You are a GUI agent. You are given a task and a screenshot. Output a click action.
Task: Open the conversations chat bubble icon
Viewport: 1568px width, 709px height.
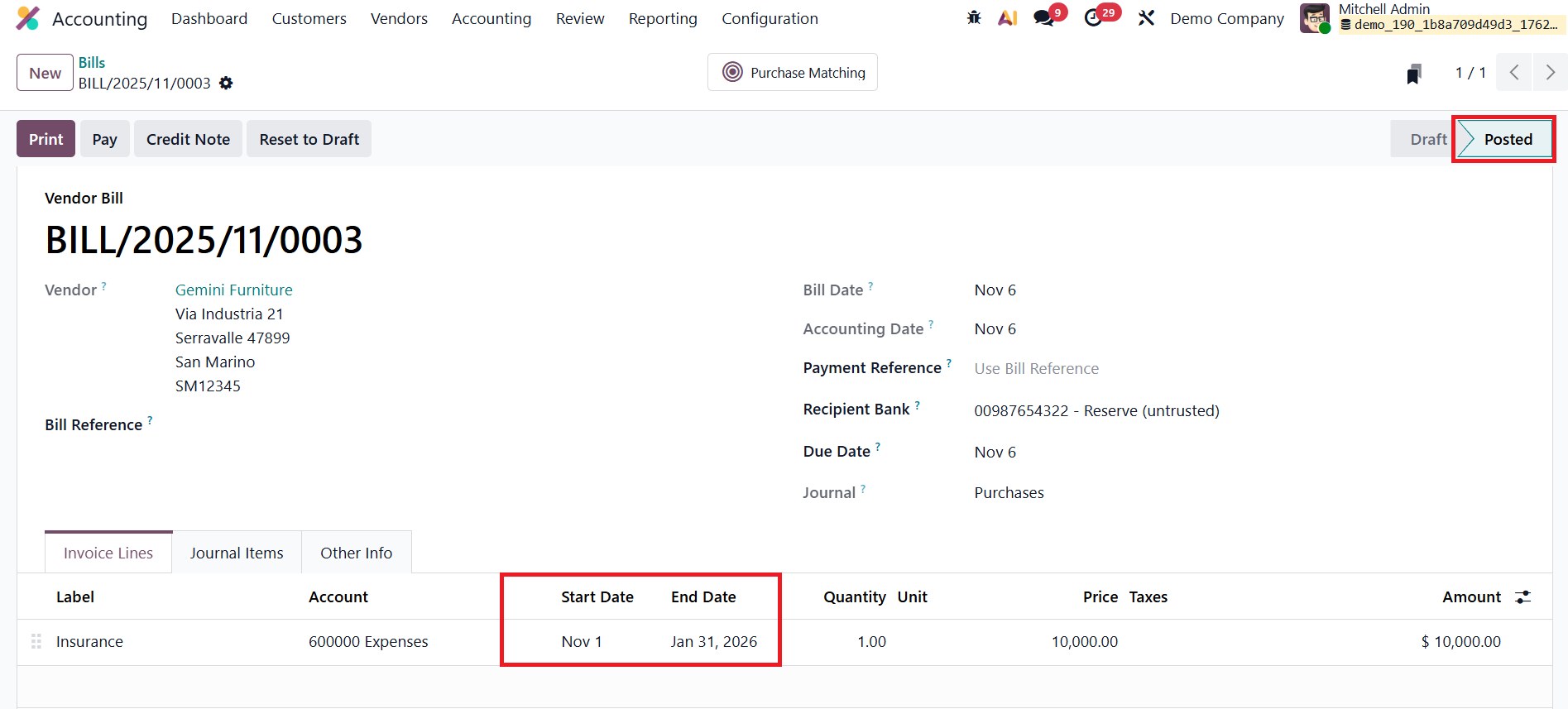(x=1044, y=18)
